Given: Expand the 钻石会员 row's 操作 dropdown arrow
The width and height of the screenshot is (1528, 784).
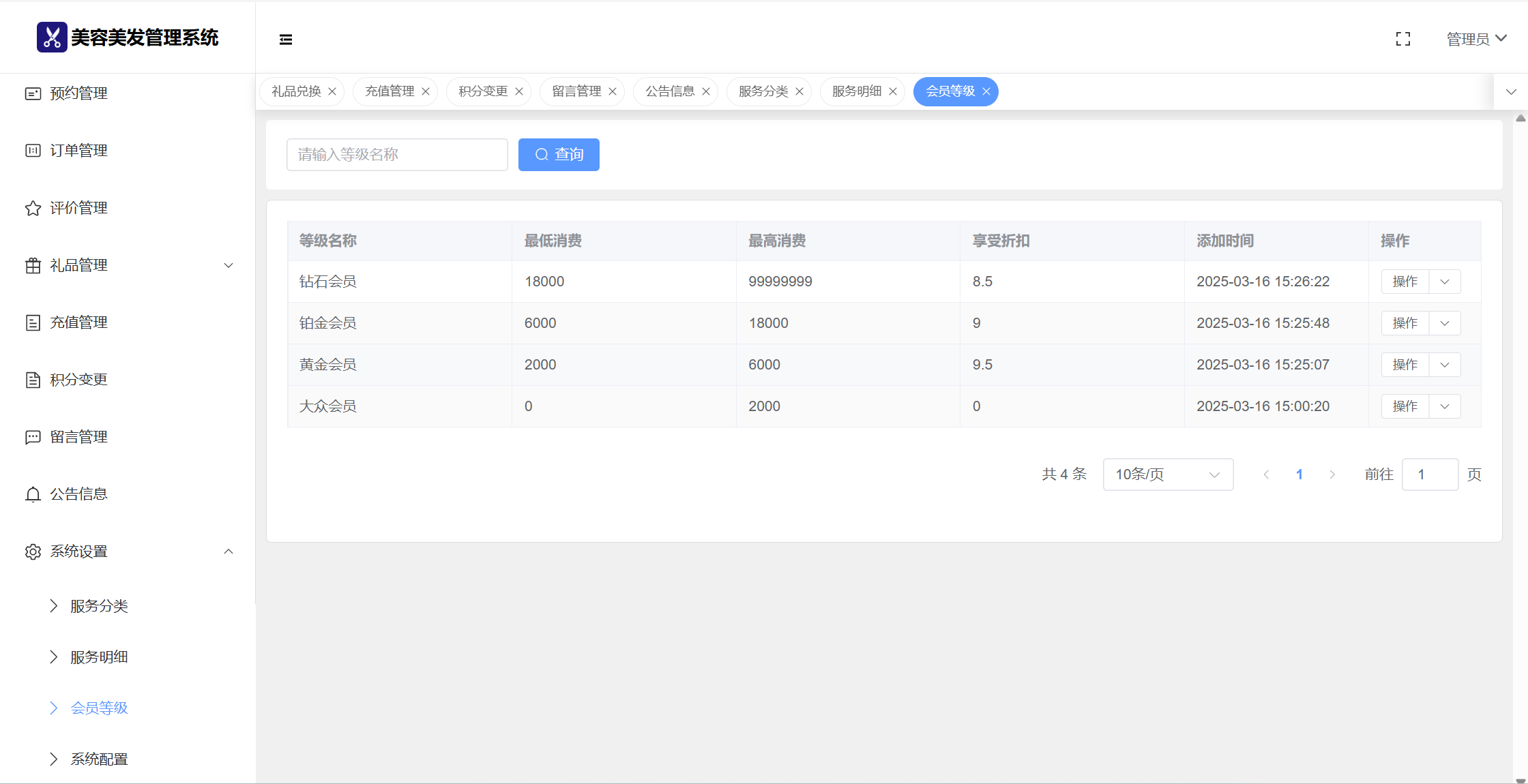Looking at the screenshot, I should coord(1445,282).
